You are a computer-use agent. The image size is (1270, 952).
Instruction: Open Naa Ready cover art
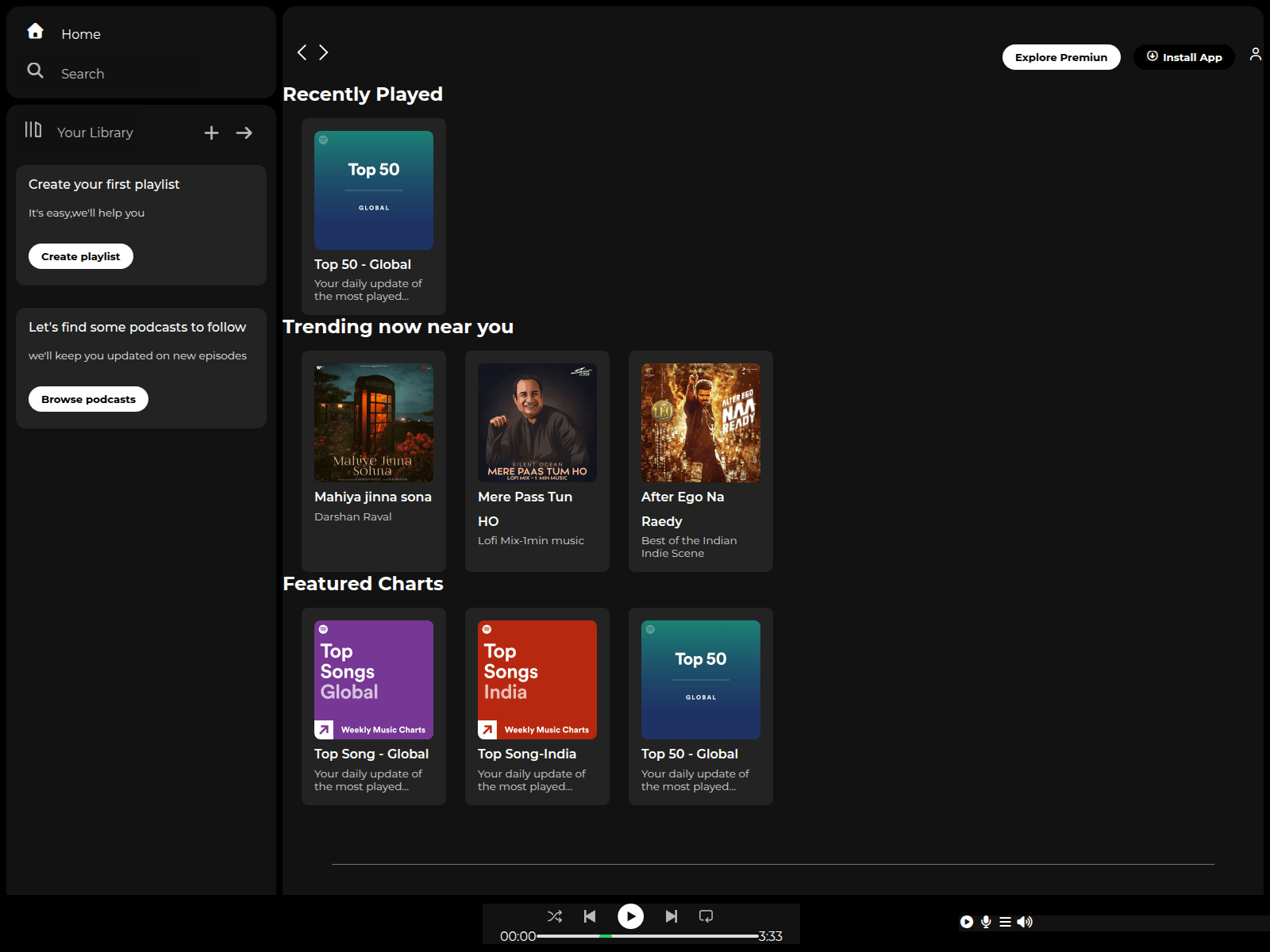coord(701,423)
